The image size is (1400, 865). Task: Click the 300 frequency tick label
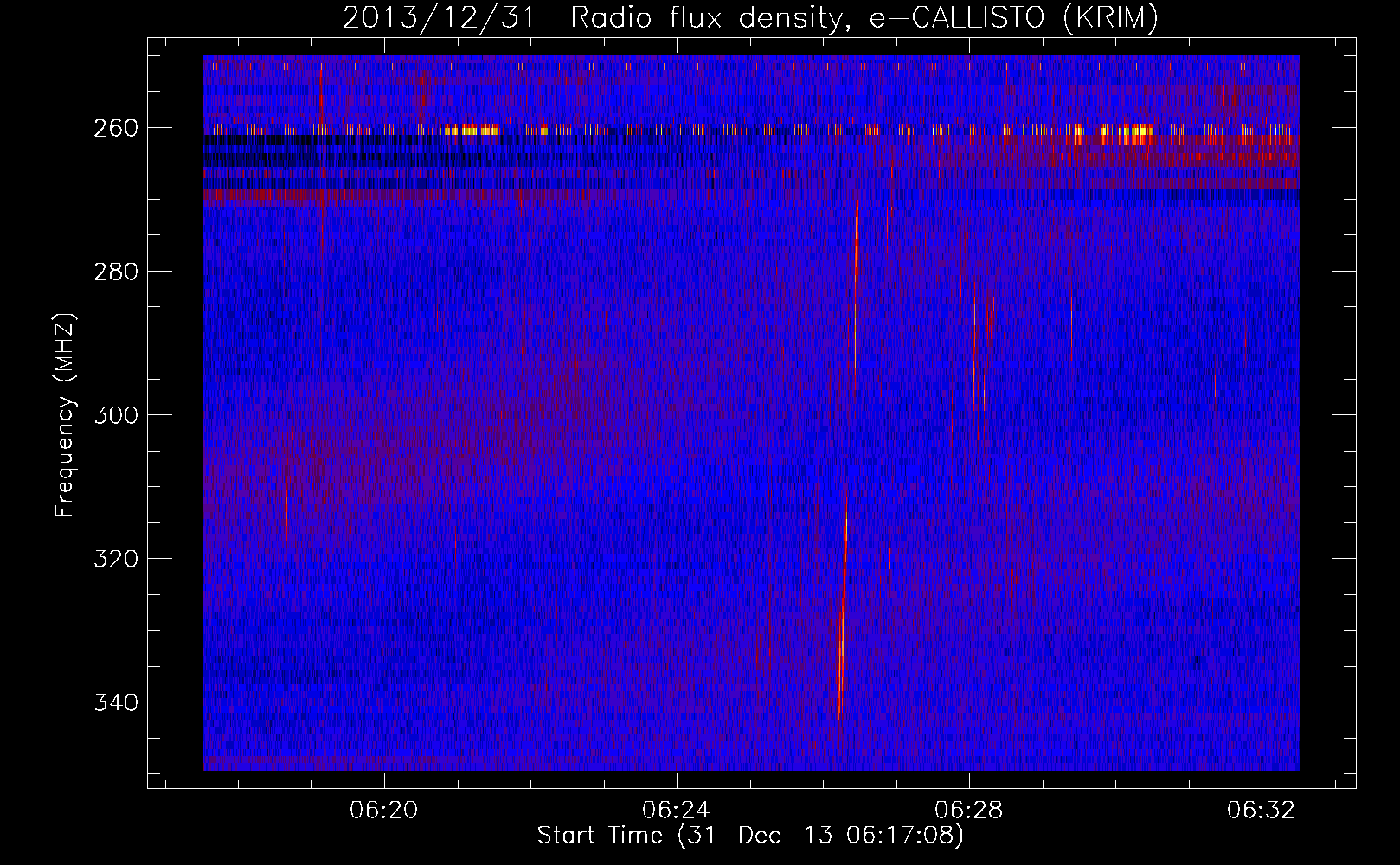pyautogui.click(x=115, y=415)
